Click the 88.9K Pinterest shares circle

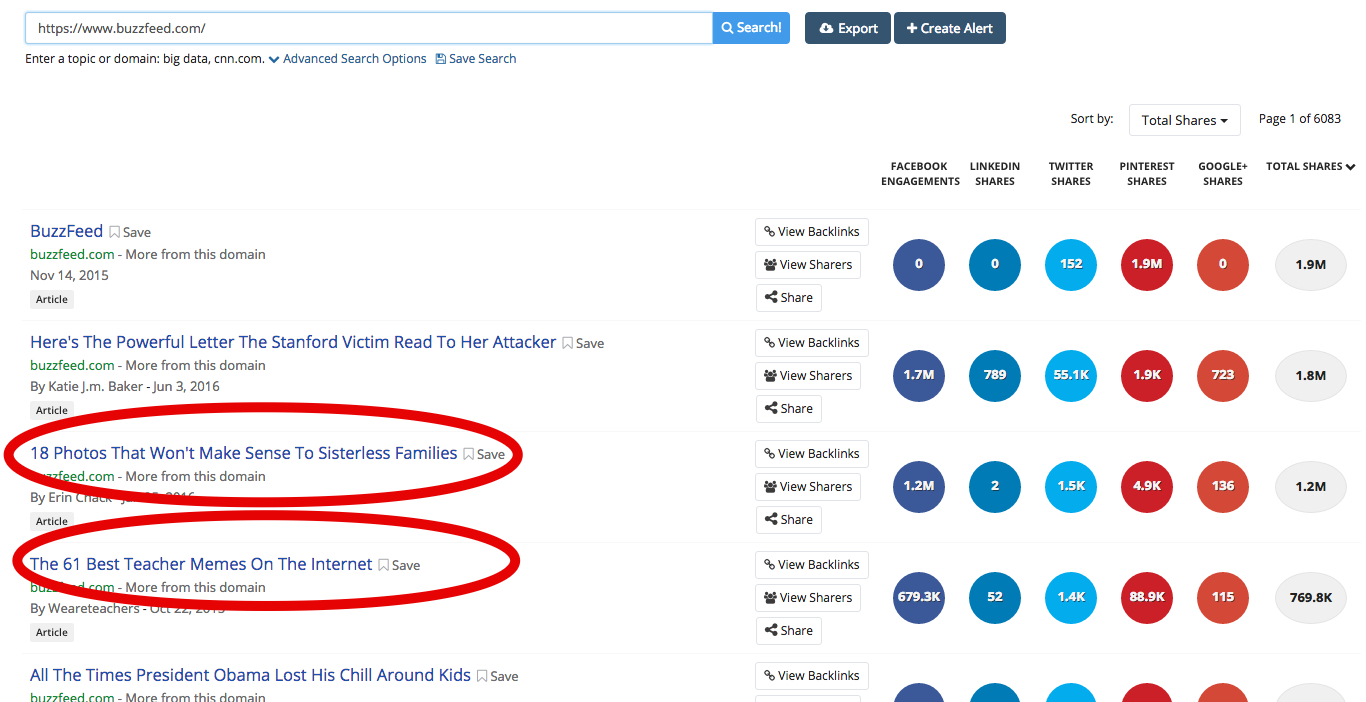pos(1147,598)
